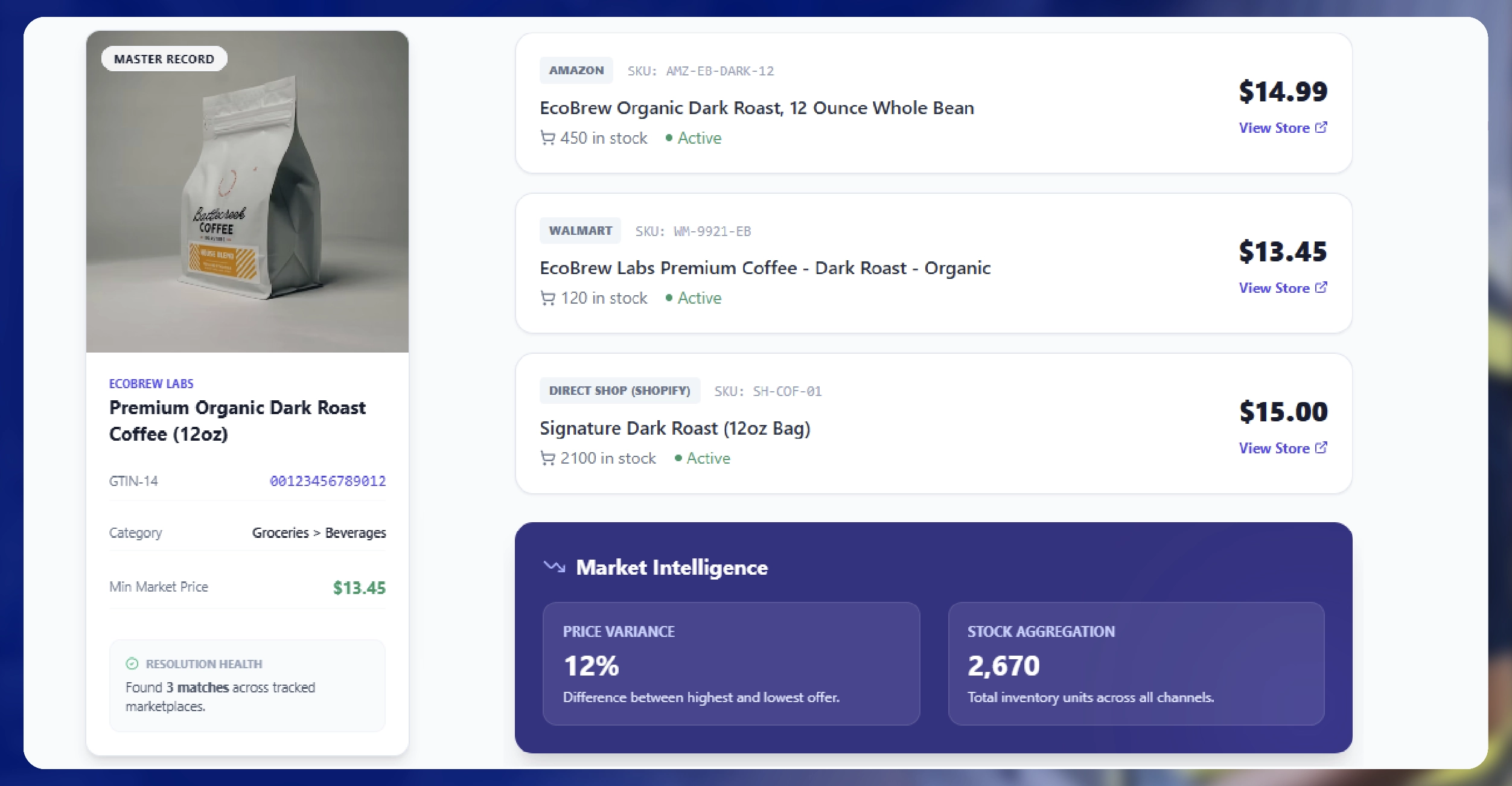Click the ECOBREW LABS brand label

[152, 384]
